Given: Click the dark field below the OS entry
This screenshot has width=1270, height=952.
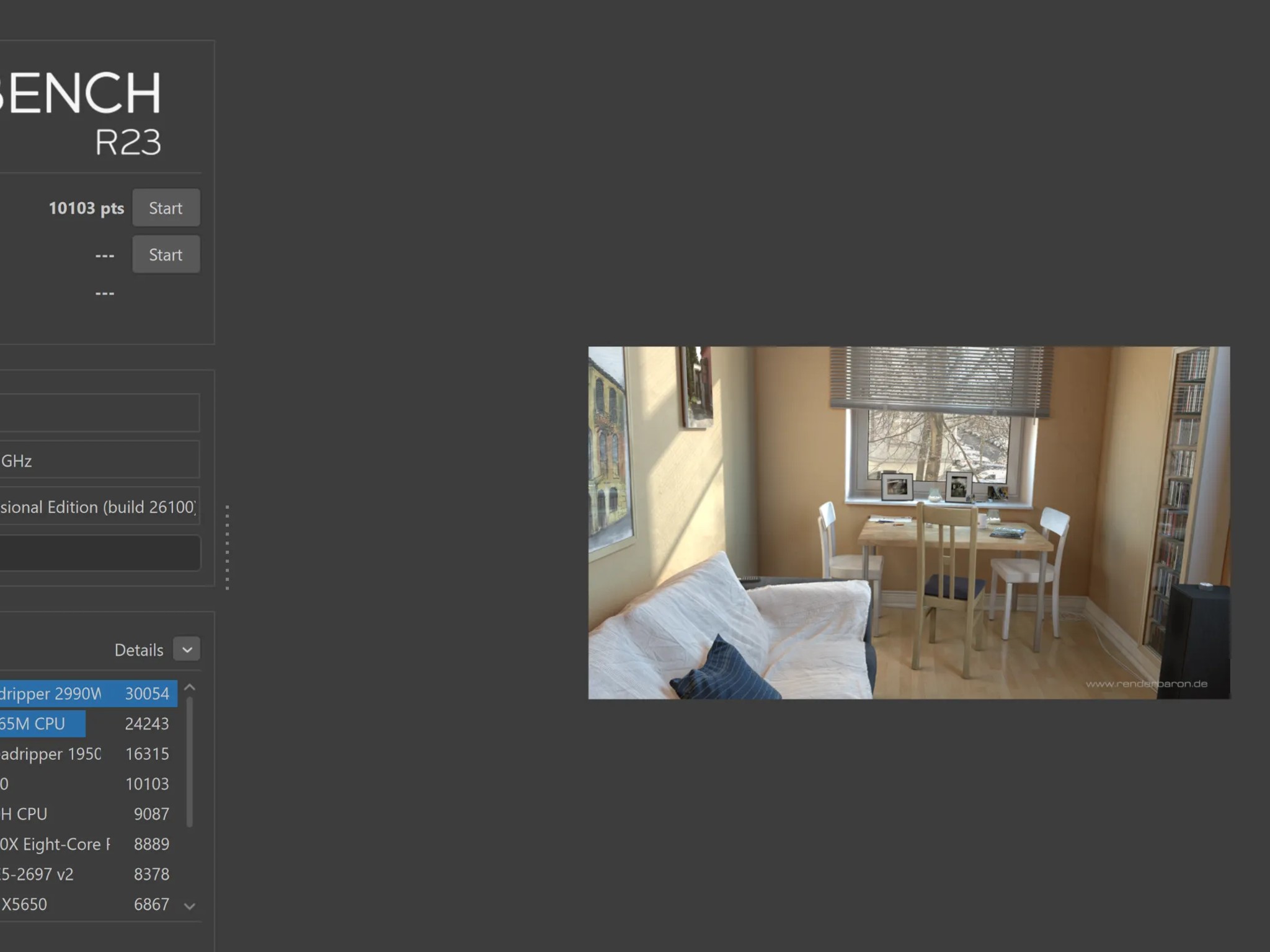Looking at the screenshot, I should point(99,553).
